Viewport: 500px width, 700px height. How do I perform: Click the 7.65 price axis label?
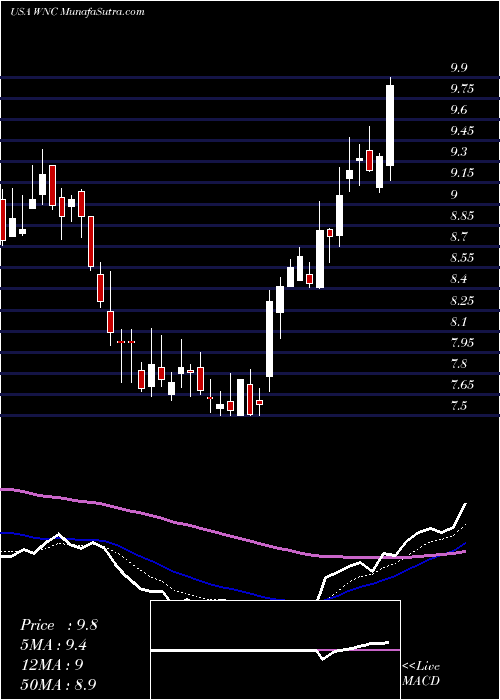point(462,384)
